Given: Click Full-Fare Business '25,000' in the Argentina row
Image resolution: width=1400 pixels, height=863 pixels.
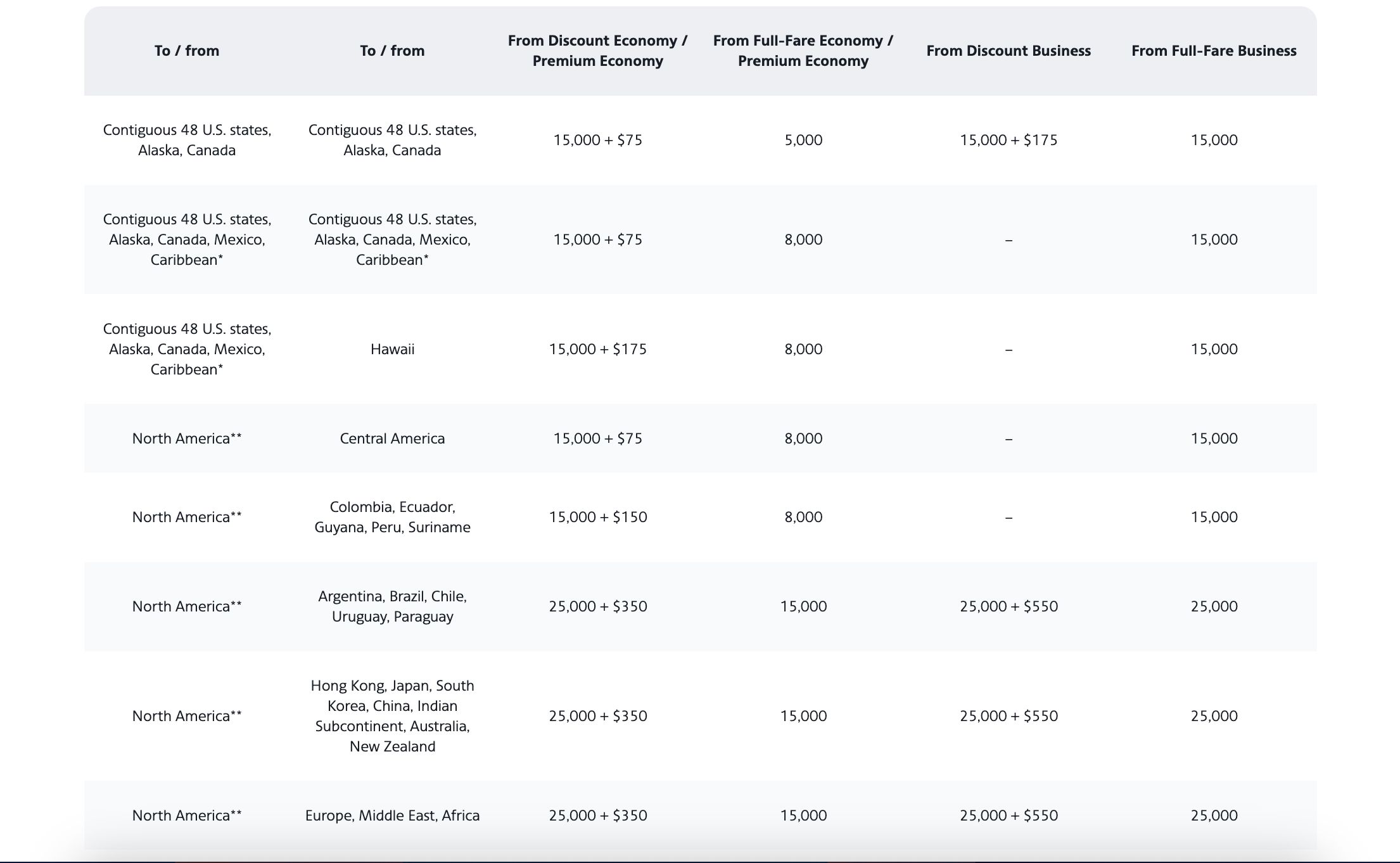Looking at the screenshot, I should click(1214, 606).
